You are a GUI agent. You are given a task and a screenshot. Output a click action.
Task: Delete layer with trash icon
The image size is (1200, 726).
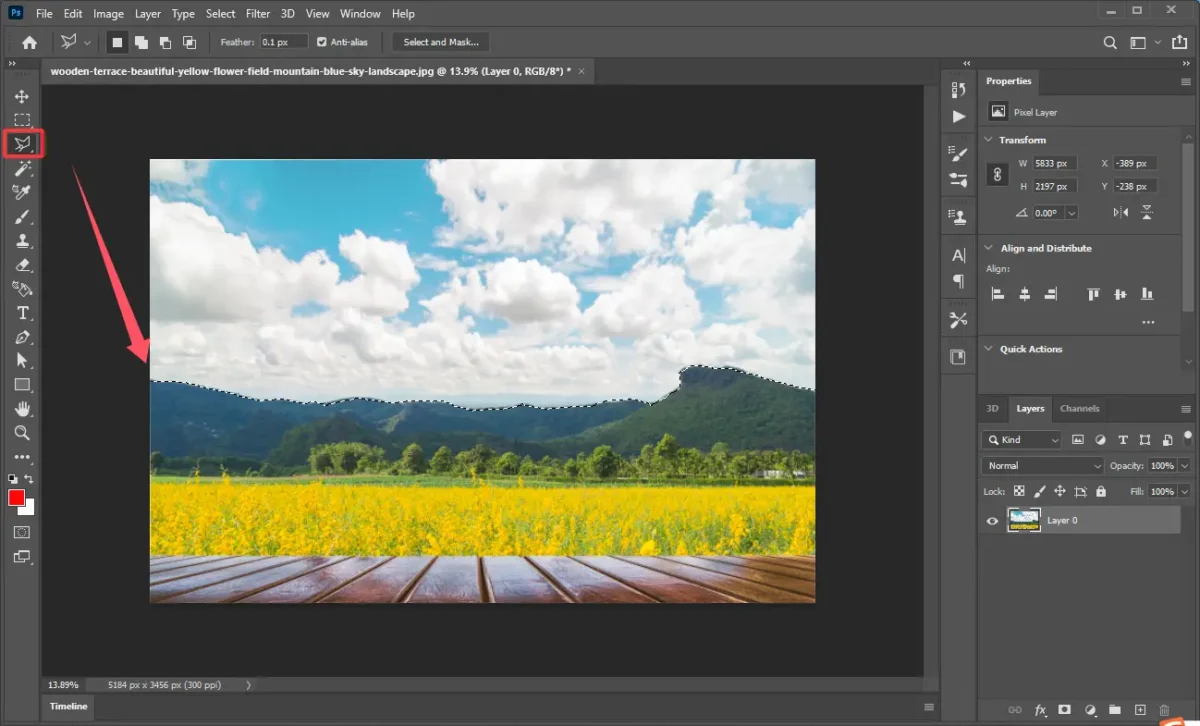[1164, 710]
